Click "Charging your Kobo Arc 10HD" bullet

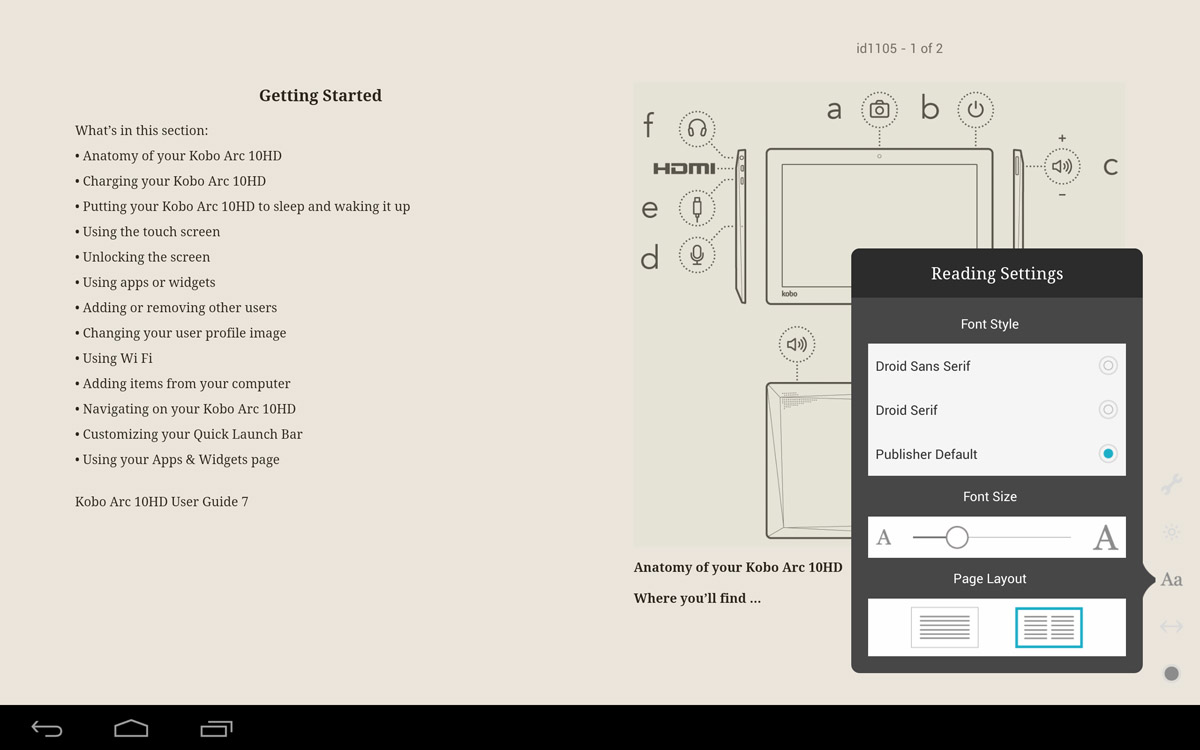coord(170,181)
